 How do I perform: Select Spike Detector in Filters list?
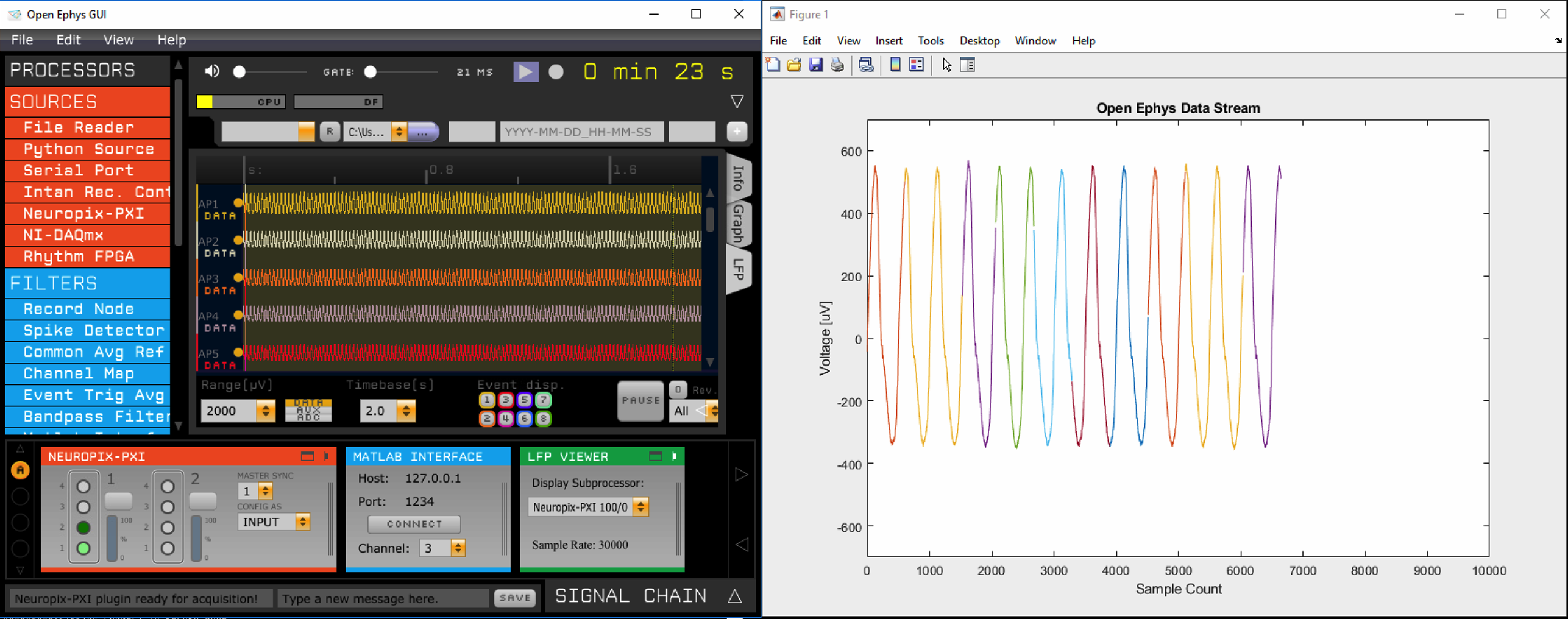point(88,330)
